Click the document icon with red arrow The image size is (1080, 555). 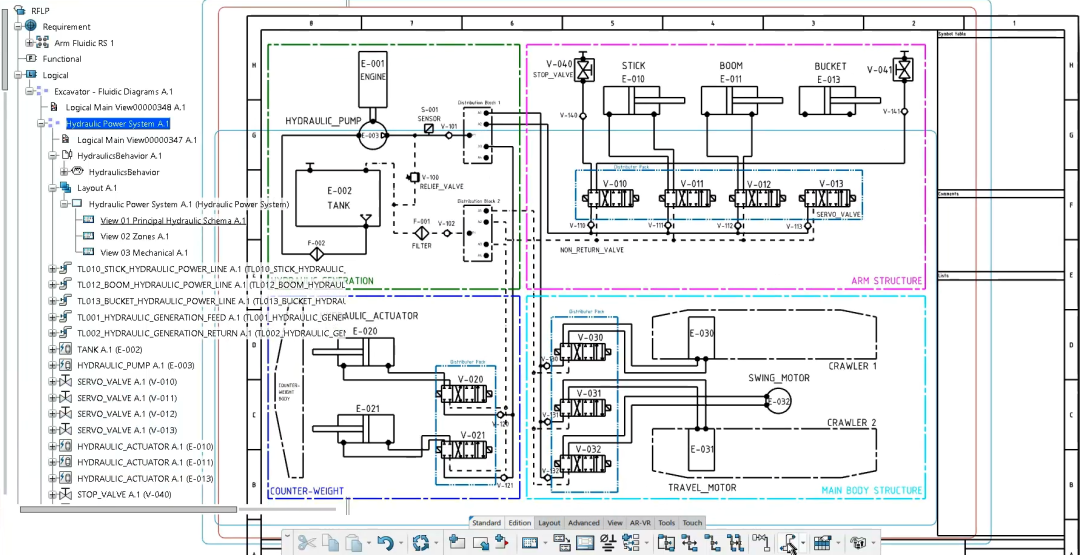pos(501,543)
